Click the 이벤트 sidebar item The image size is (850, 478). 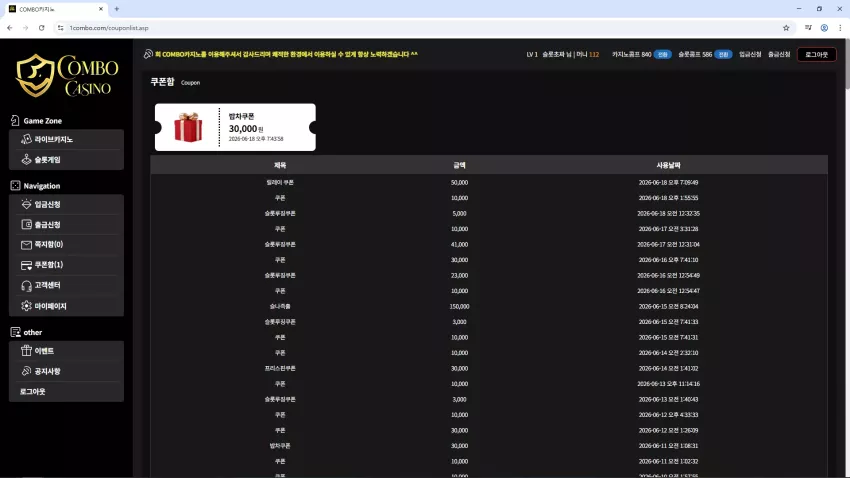(x=66, y=351)
